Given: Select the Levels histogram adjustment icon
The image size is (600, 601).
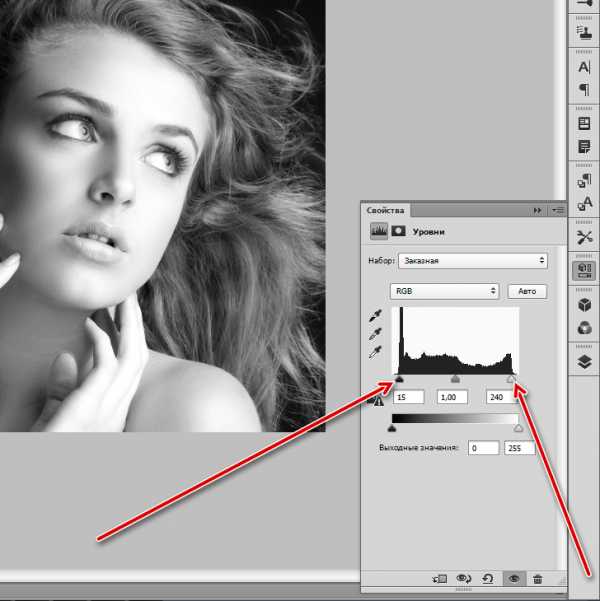Looking at the screenshot, I should click(379, 232).
